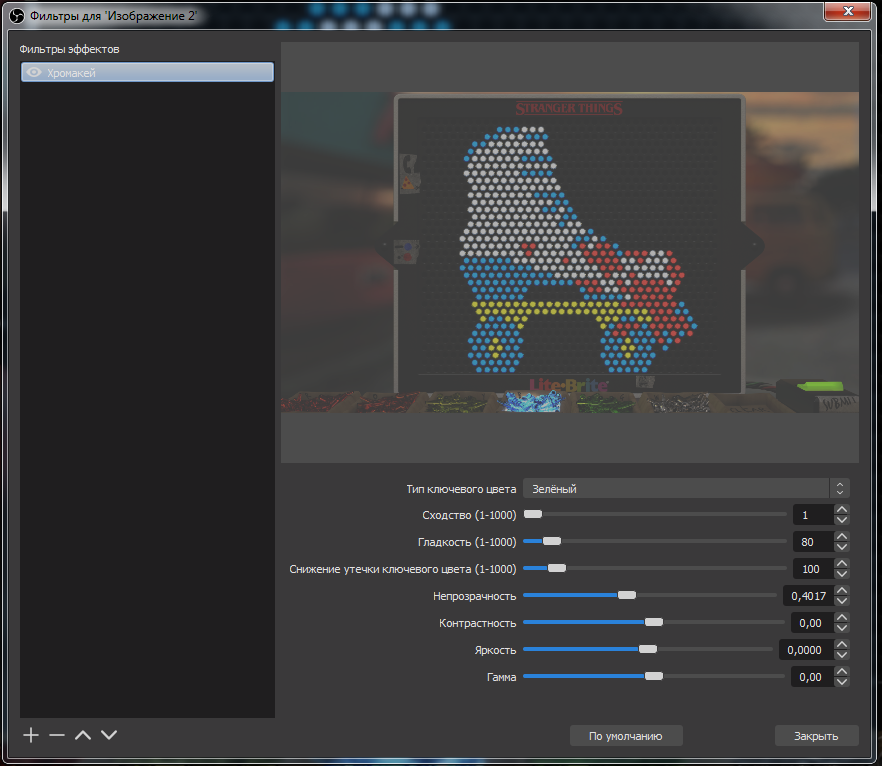
Task: Click the Закрыть button
Action: 816,736
